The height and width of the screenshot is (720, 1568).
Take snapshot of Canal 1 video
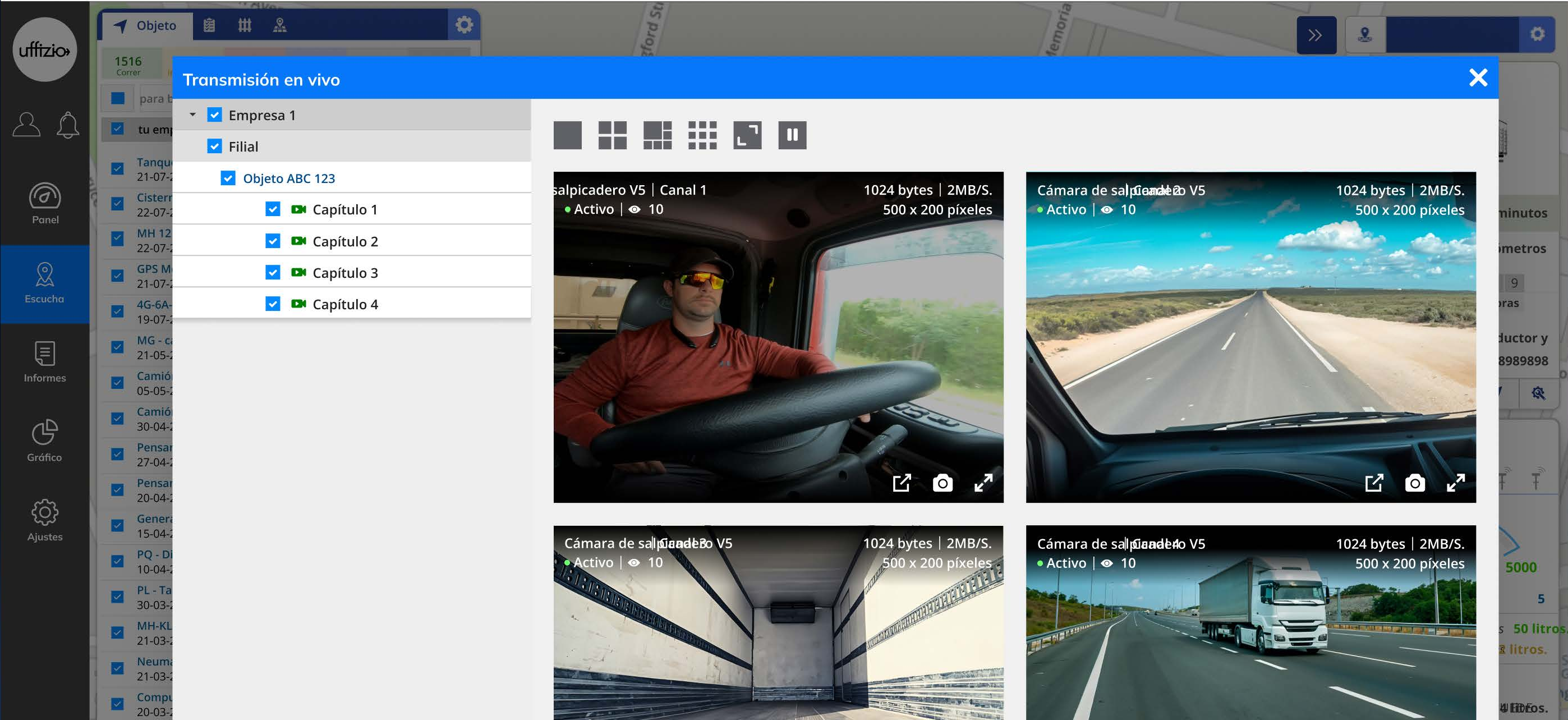(x=942, y=483)
